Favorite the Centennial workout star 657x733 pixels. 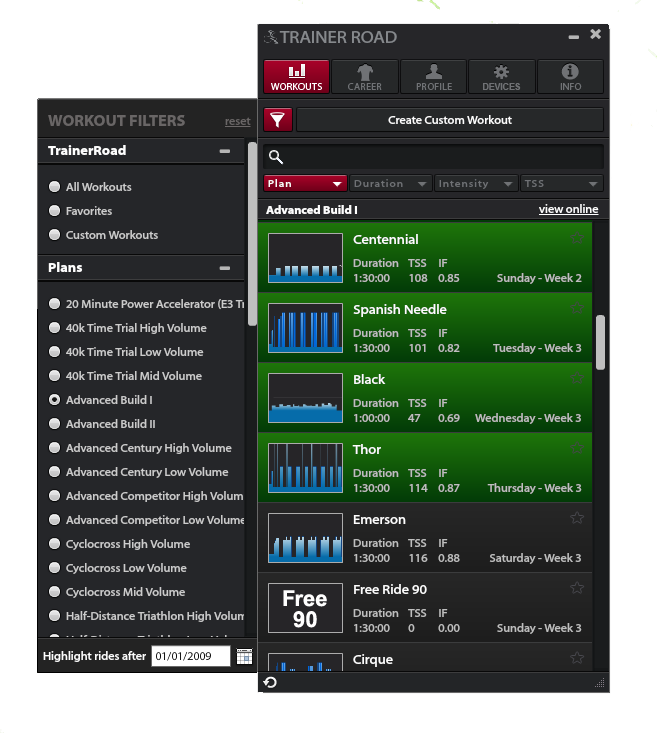point(577,238)
